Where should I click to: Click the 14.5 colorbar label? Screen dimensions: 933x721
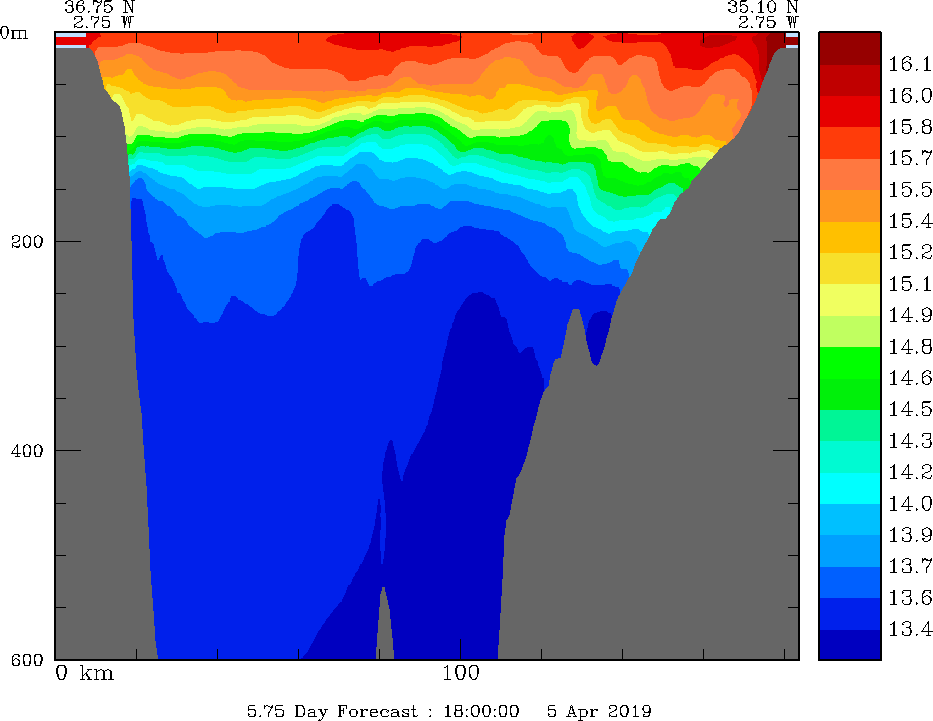(x=910, y=410)
